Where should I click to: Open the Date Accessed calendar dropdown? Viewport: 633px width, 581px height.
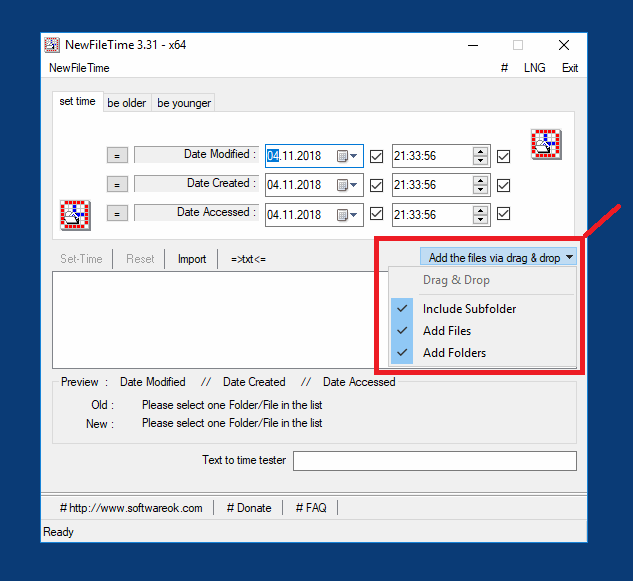[347, 215]
